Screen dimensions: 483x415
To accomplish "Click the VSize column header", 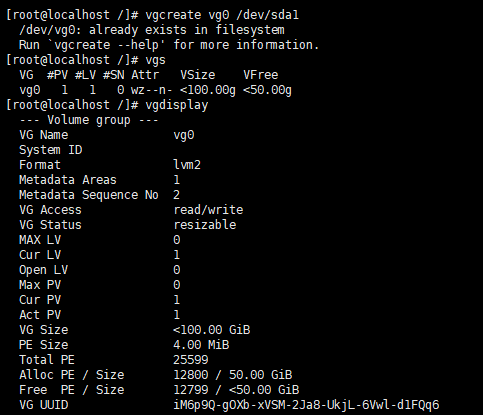I will pyautogui.click(x=198, y=75).
